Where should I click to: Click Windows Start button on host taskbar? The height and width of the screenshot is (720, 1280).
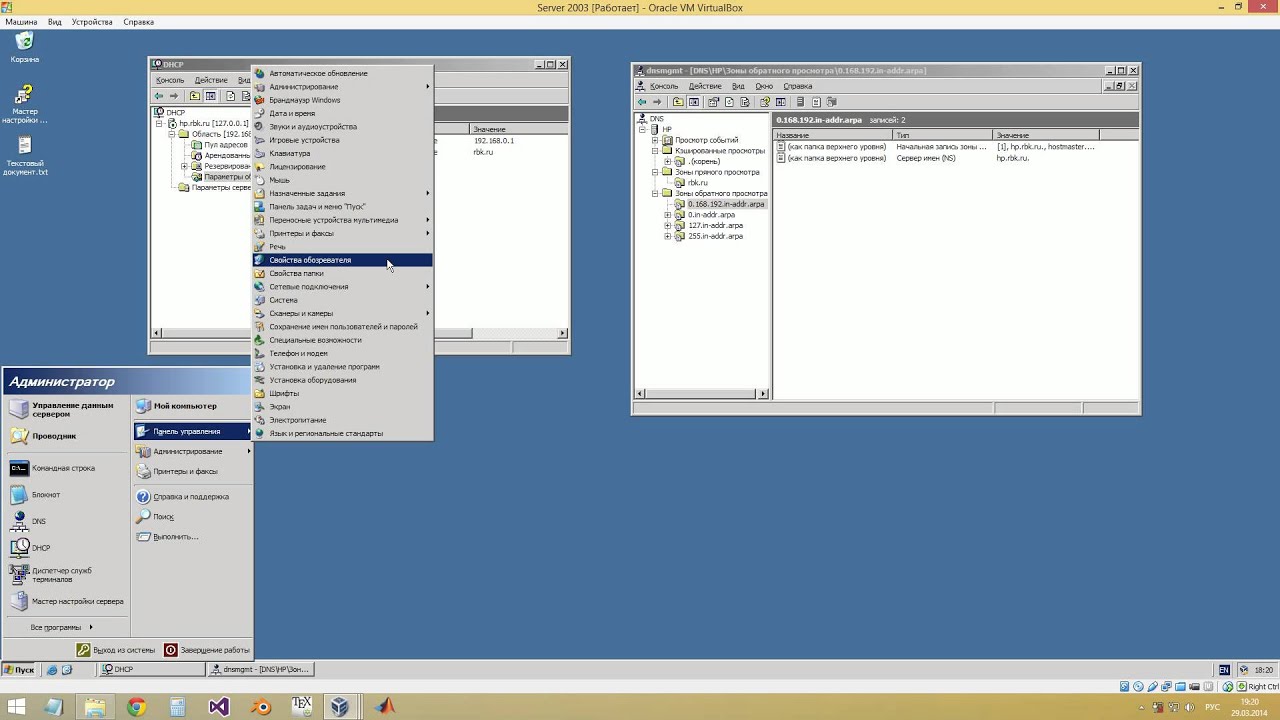[x=16, y=706]
